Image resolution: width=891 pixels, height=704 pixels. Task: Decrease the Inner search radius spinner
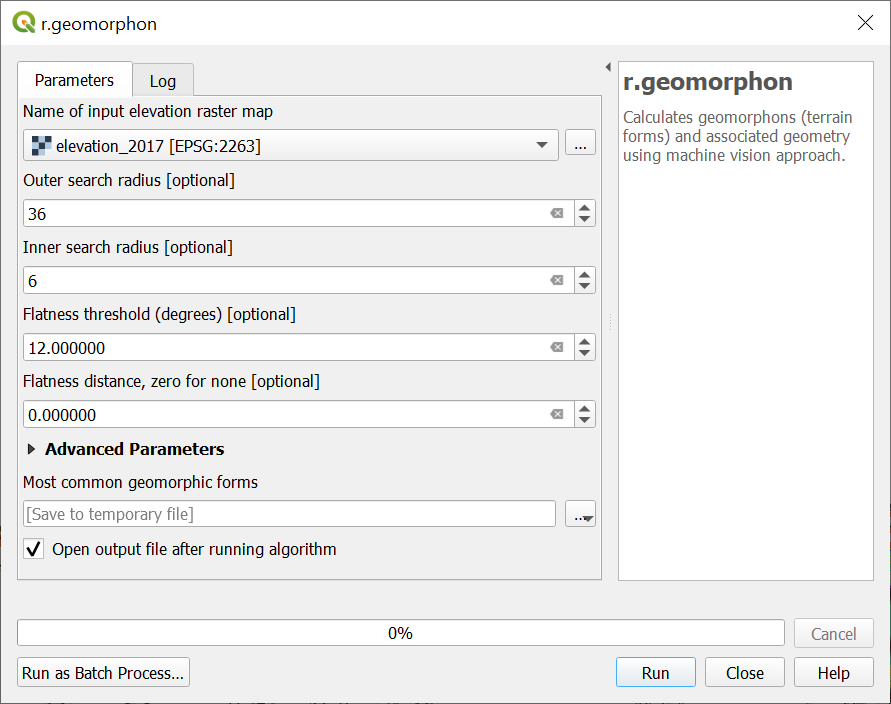pos(585,287)
